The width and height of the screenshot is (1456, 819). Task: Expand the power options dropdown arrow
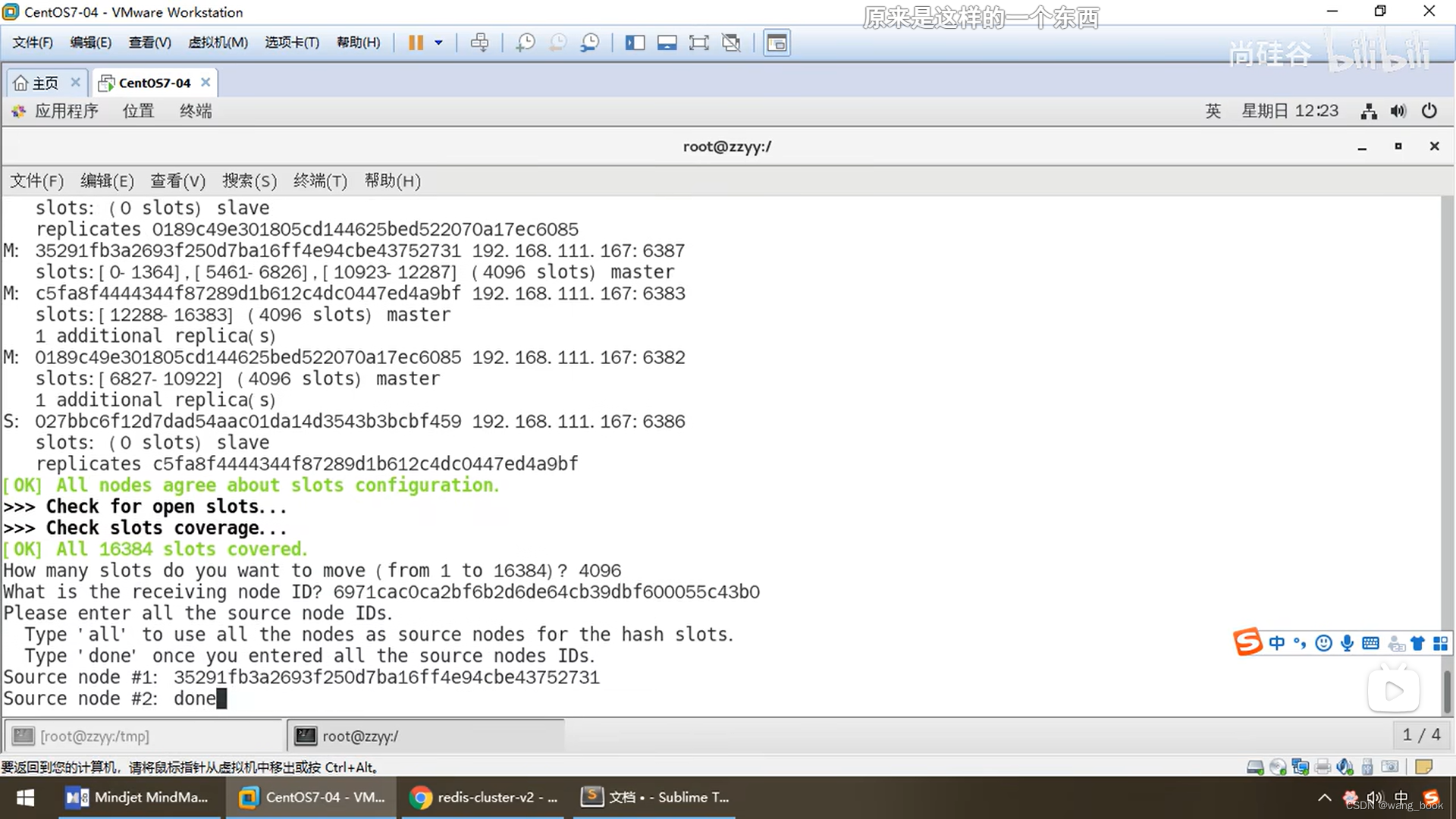pos(438,42)
